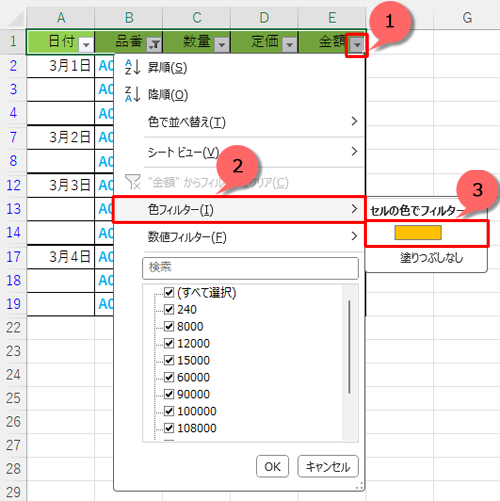This screenshot has width=500, height=501.
Task: Select column C header
Action: point(197,18)
